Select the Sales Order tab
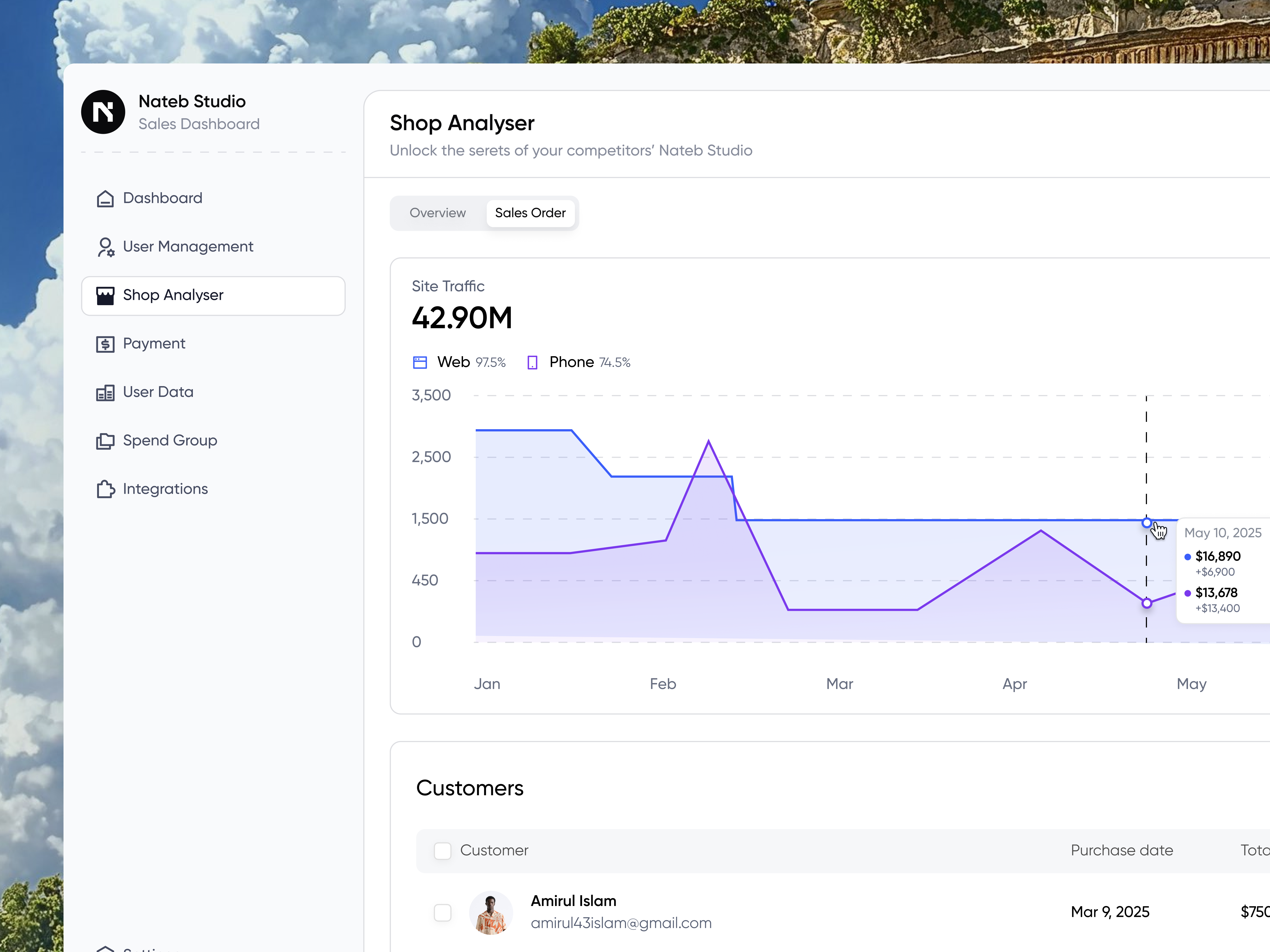 pos(530,213)
